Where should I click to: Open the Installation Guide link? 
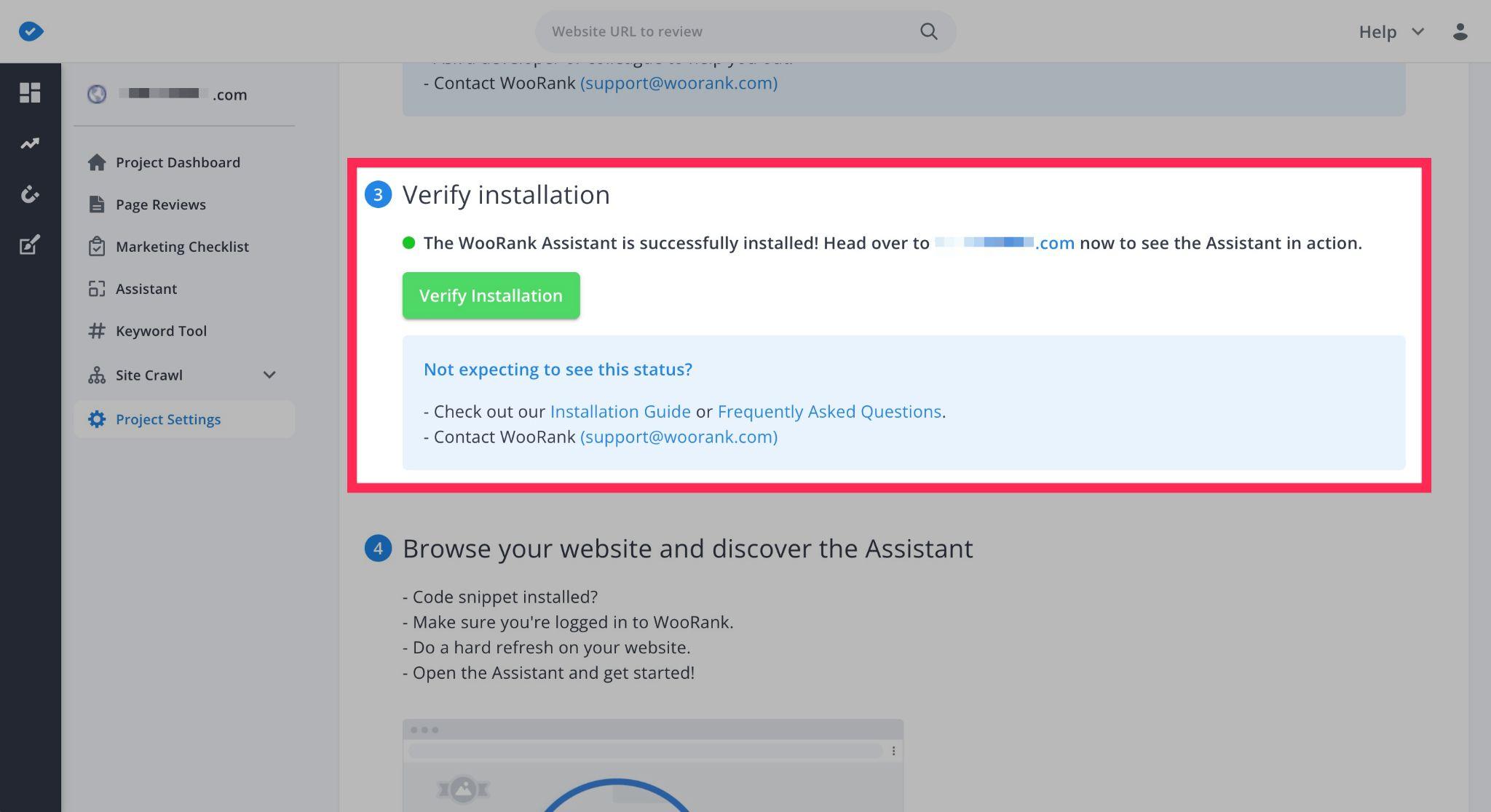click(620, 411)
